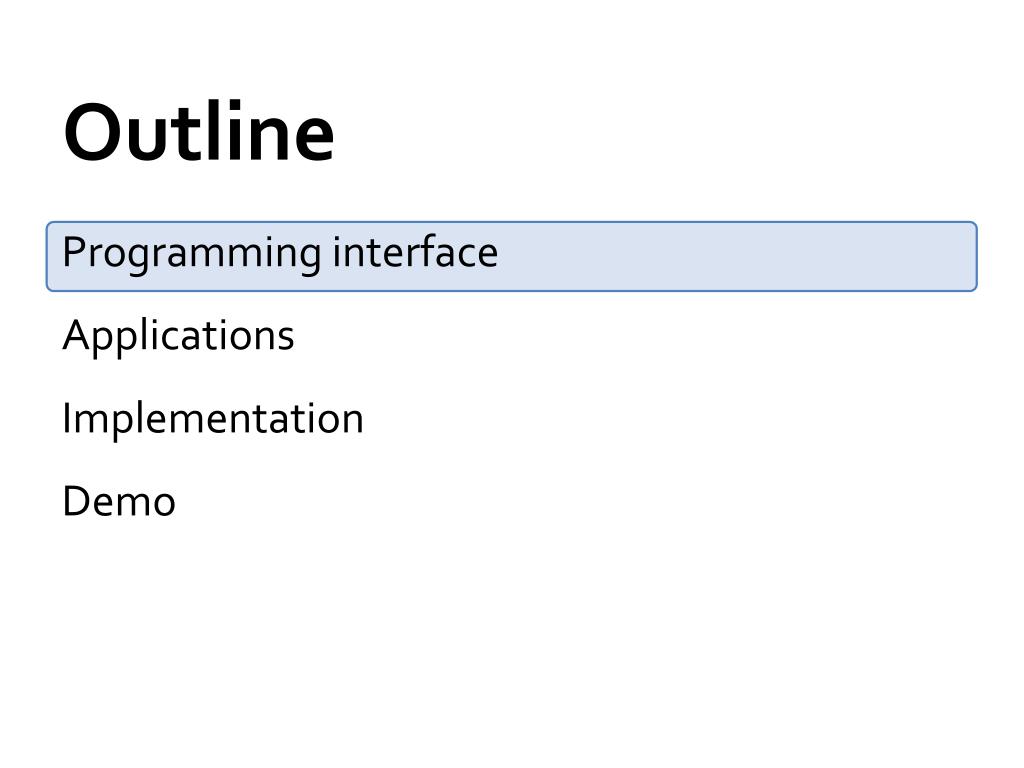This screenshot has height=768, width=1024.
Task: Click the capital A in Applications
Action: tap(75, 335)
